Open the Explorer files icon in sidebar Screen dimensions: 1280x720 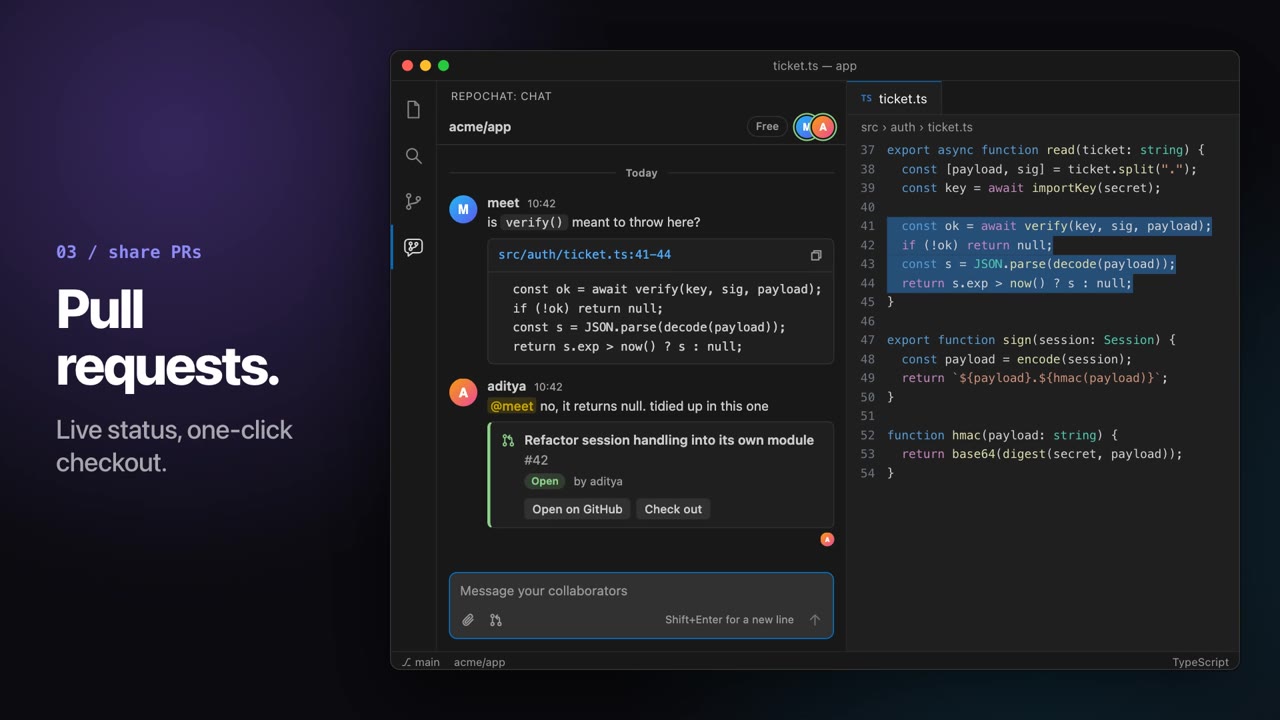pos(413,110)
